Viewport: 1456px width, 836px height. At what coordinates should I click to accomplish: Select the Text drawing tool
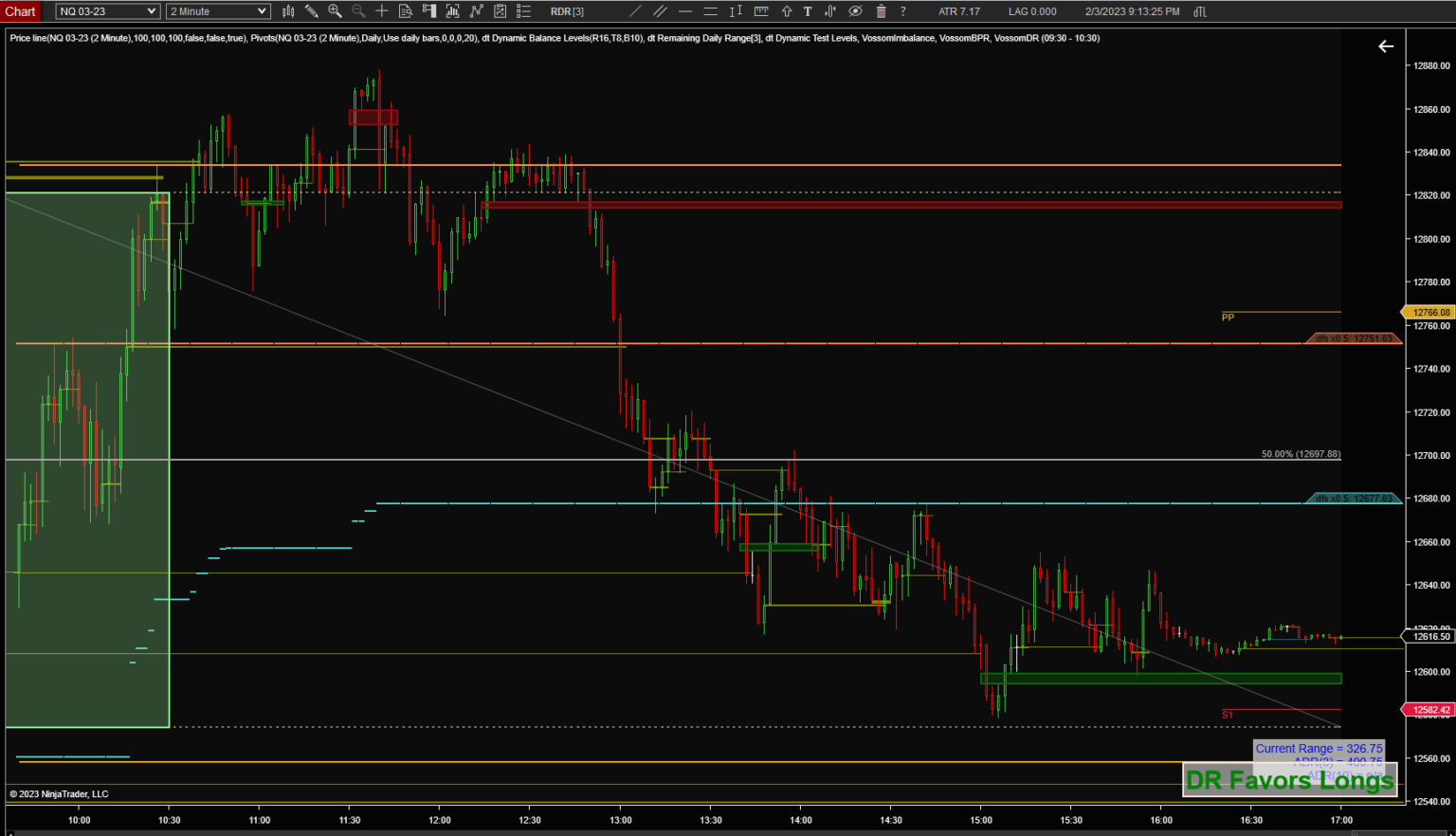(807, 11)
